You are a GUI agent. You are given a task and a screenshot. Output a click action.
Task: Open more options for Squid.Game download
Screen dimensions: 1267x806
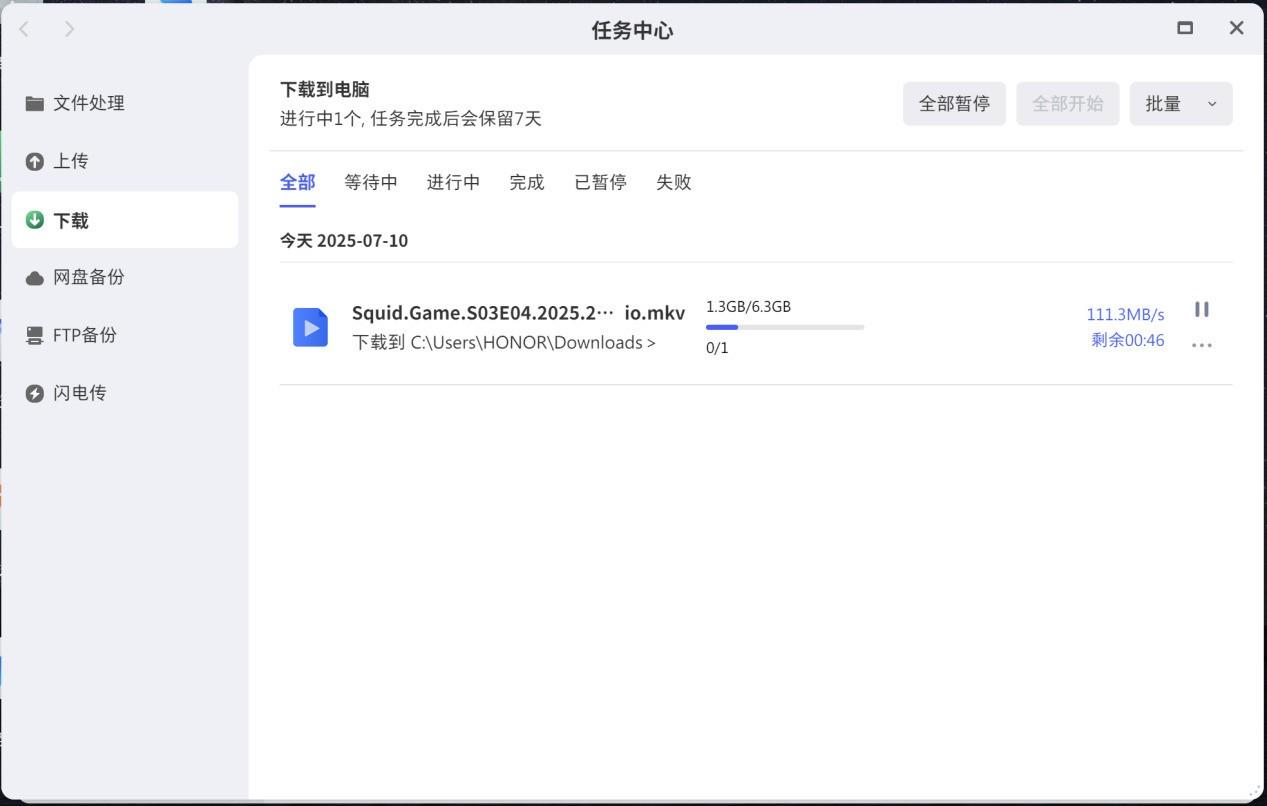click(x=1202, y=344)
